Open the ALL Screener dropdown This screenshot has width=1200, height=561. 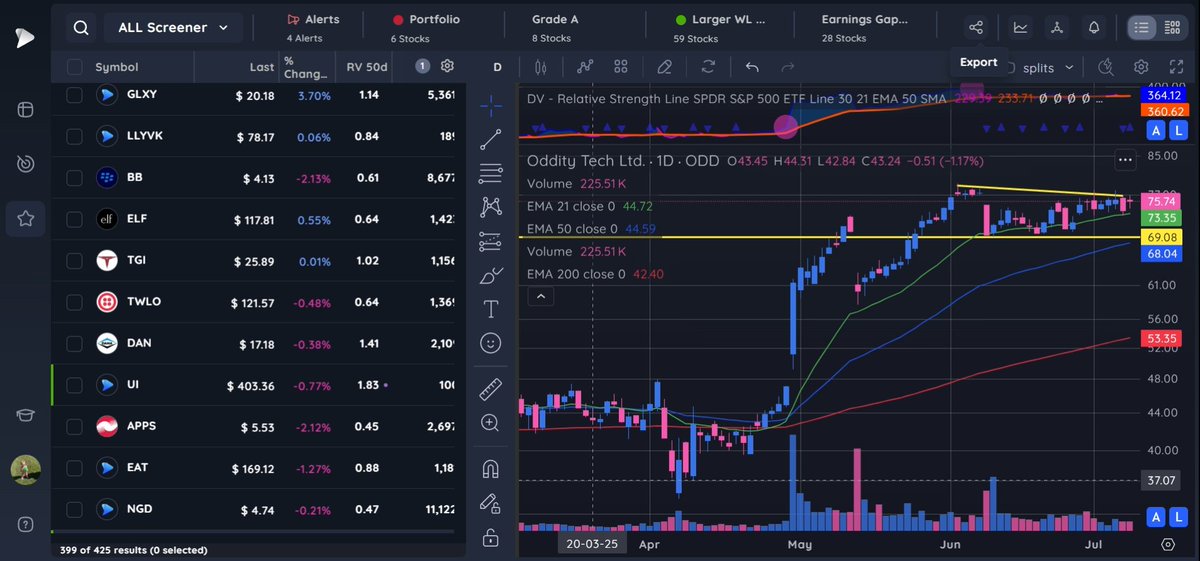pyautogui.click(x=172, y=28)
